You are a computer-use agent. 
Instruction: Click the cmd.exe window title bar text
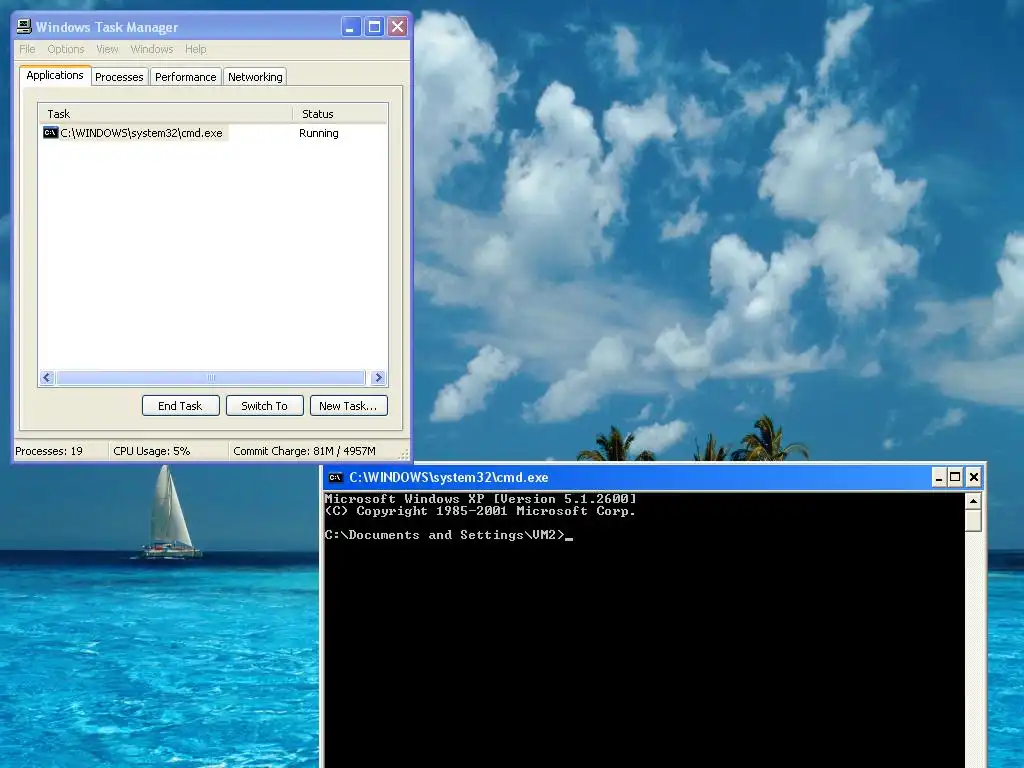(449, 477)
